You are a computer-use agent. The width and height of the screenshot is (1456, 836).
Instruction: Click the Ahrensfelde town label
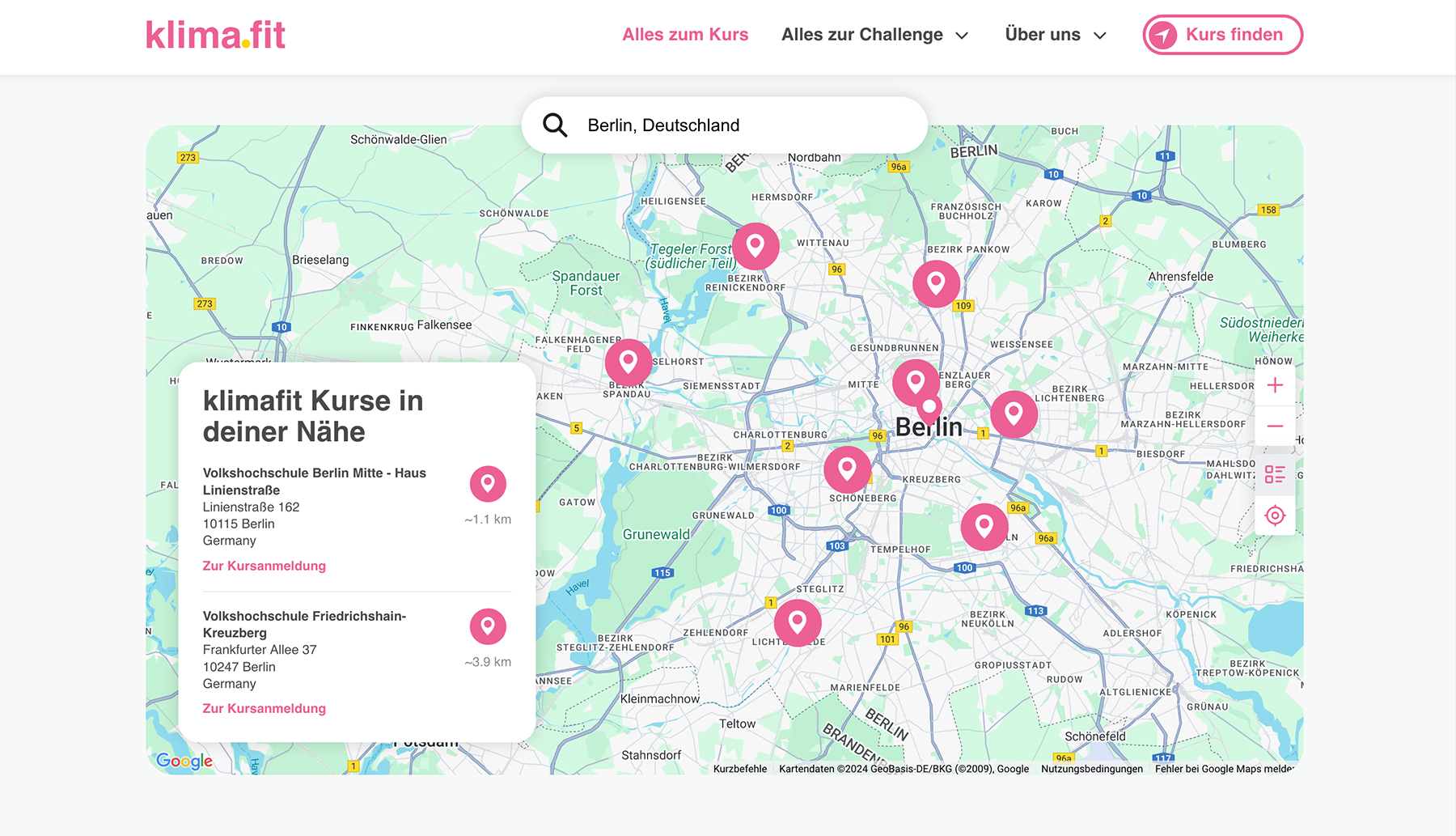click(x=1181, y=276)
